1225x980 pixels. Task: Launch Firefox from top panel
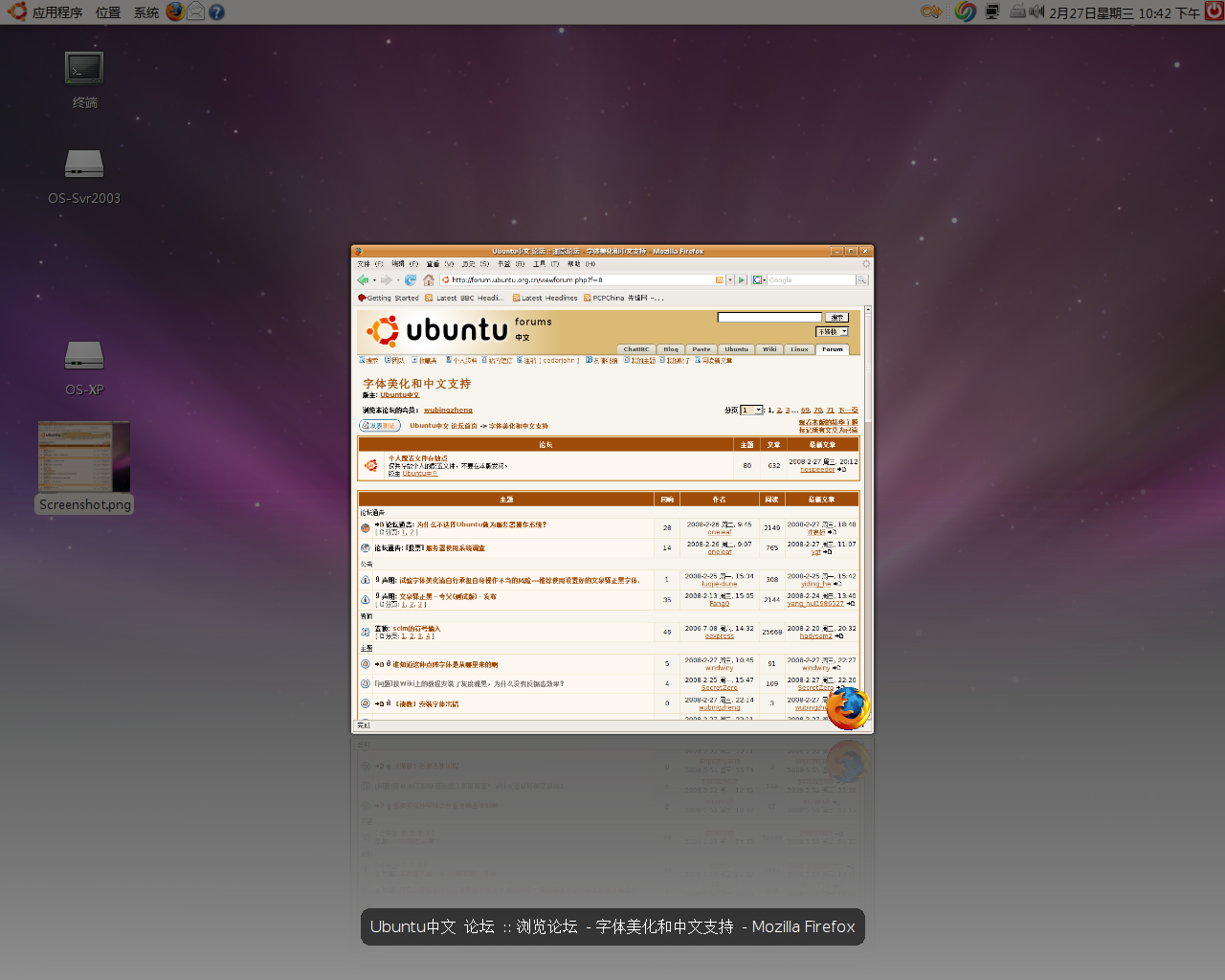(174, 11)
